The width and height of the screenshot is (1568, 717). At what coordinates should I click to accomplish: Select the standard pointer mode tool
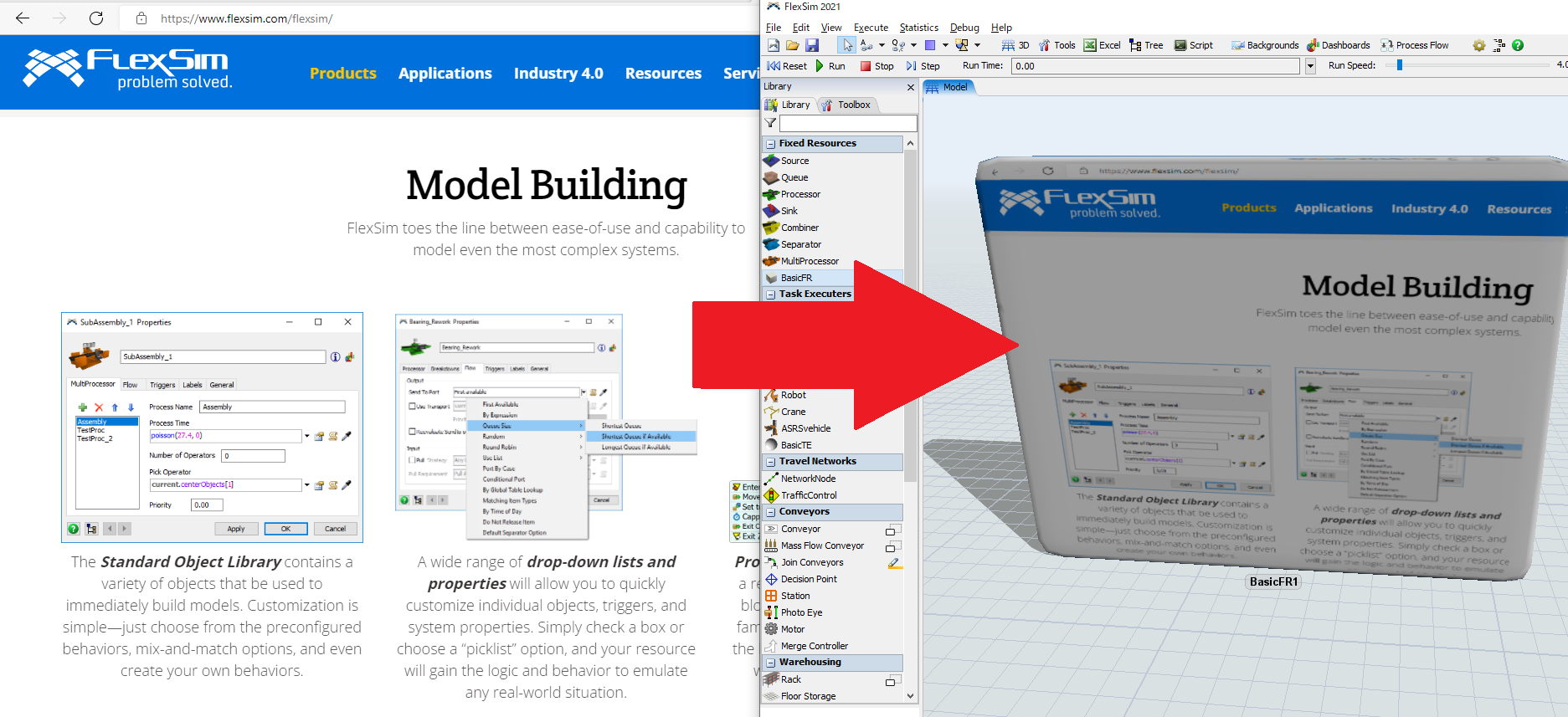[847, 45]
